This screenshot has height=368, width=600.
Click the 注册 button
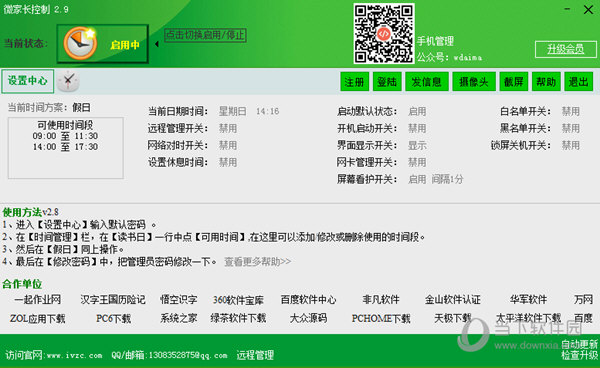(x=354, y=81)
